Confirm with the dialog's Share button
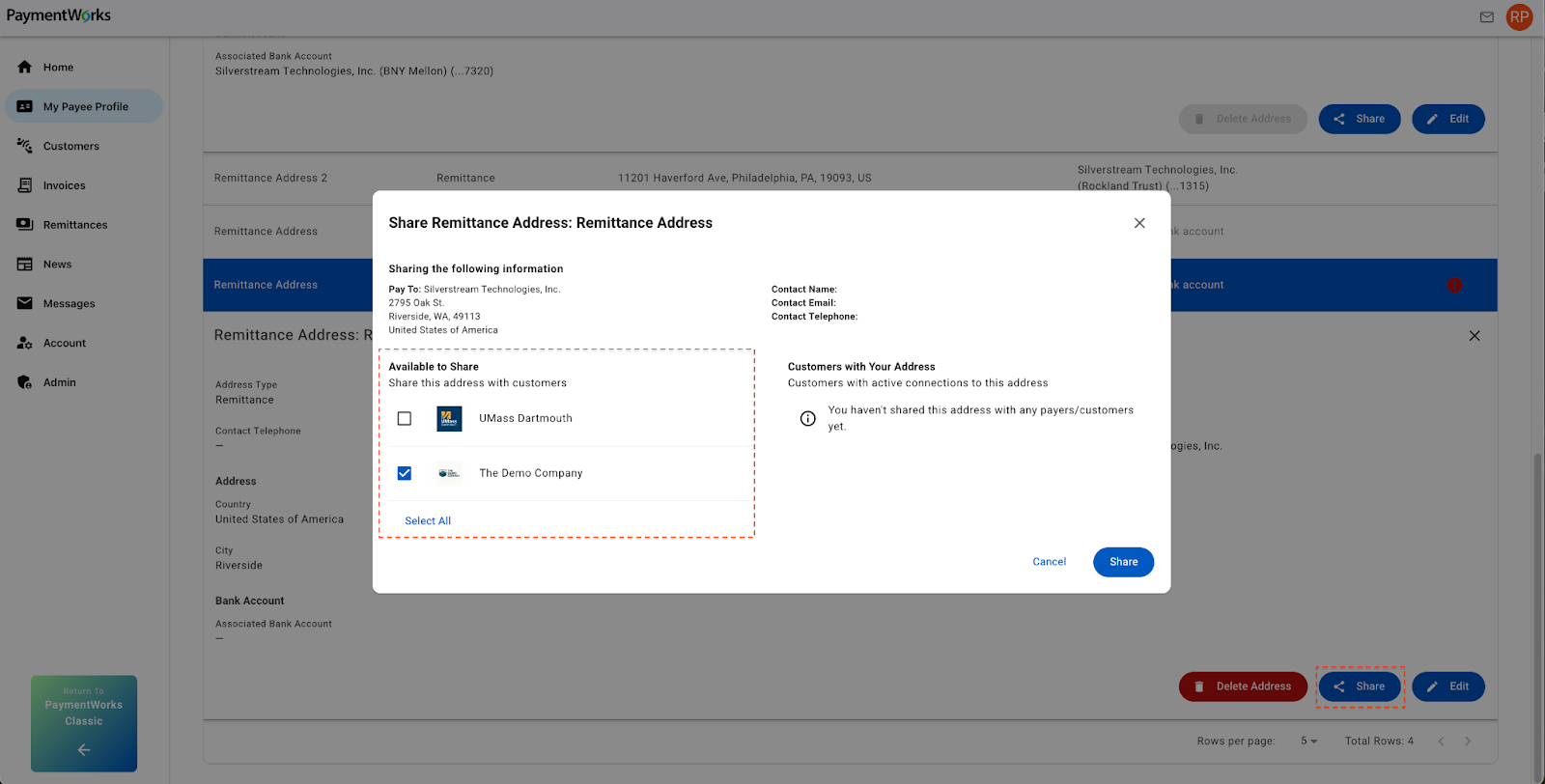 pos(1124,562)
